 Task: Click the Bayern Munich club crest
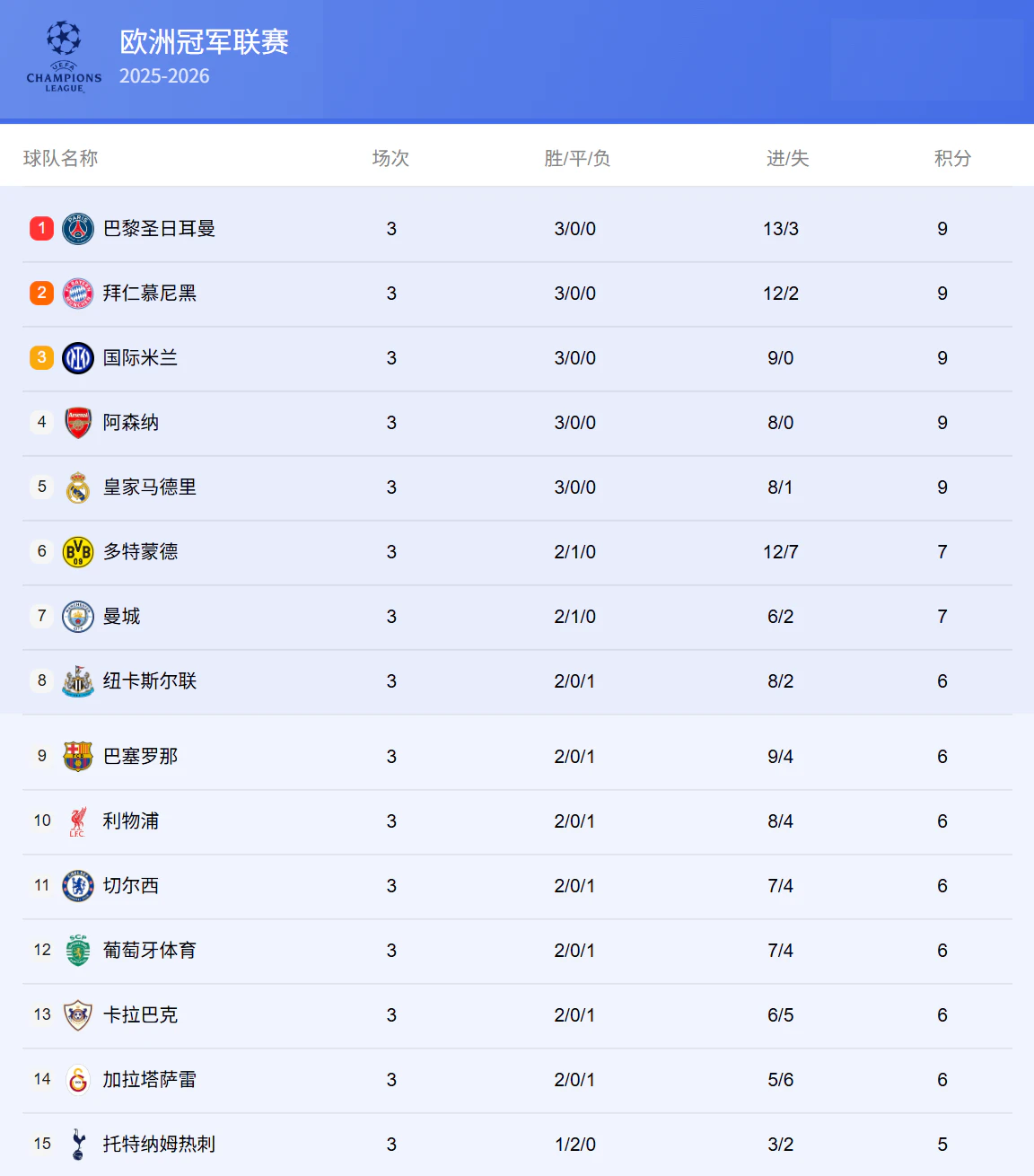pyautogui.click(x=78, y=294)
